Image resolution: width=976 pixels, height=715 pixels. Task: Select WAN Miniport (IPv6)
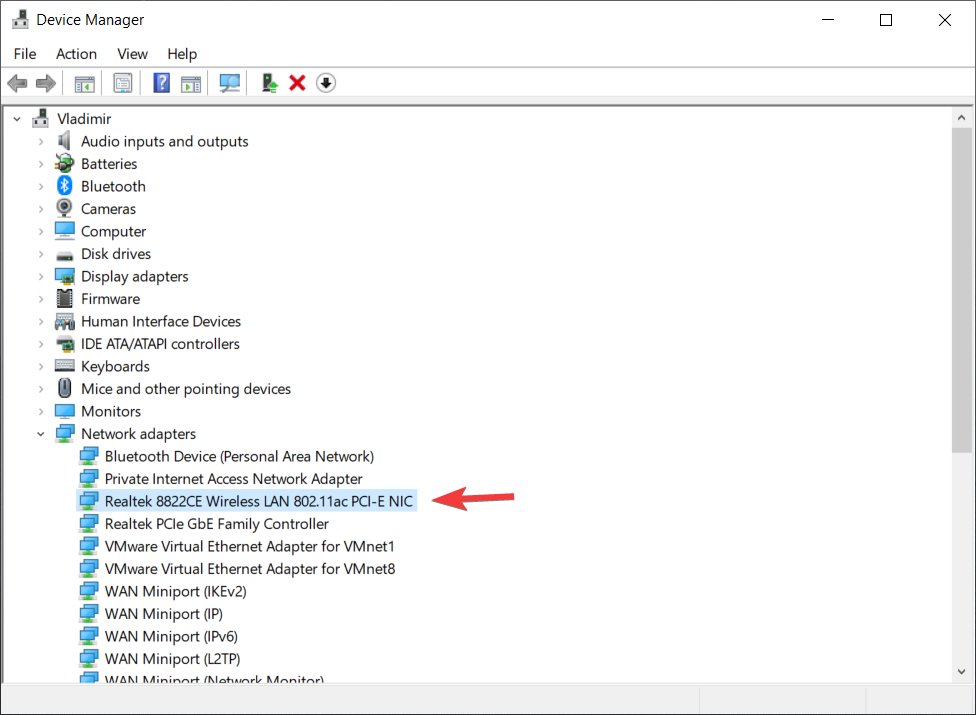[171, 636]
